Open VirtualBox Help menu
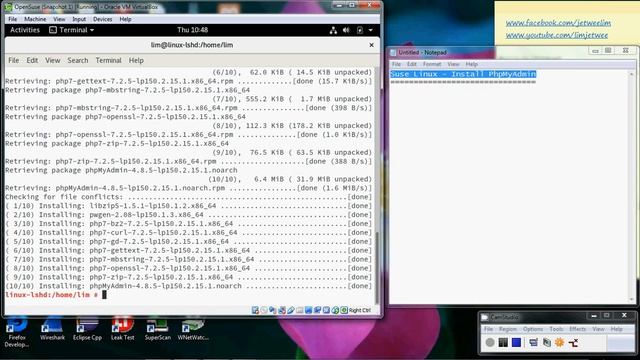This screenshot has height=360, width=640. (125, 19)
